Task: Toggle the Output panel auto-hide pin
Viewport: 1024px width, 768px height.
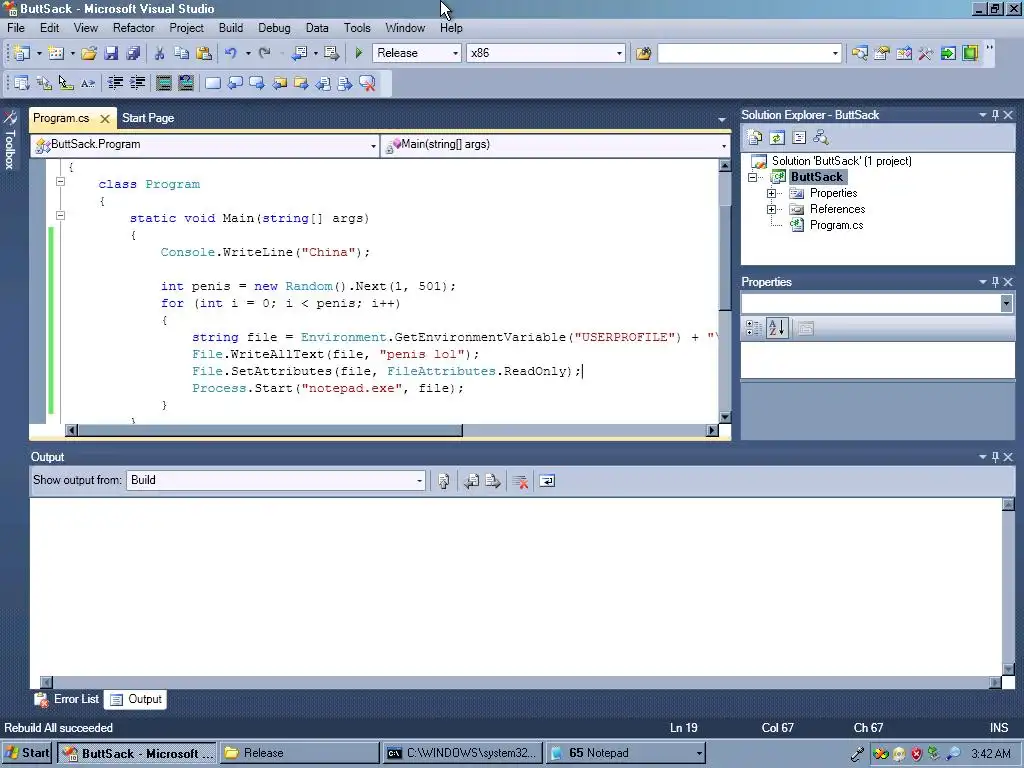Action: pos(995,457)
